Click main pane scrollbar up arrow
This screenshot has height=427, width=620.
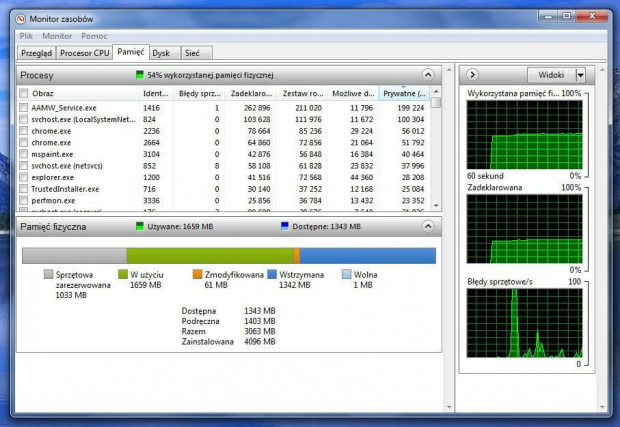point(449,70)
